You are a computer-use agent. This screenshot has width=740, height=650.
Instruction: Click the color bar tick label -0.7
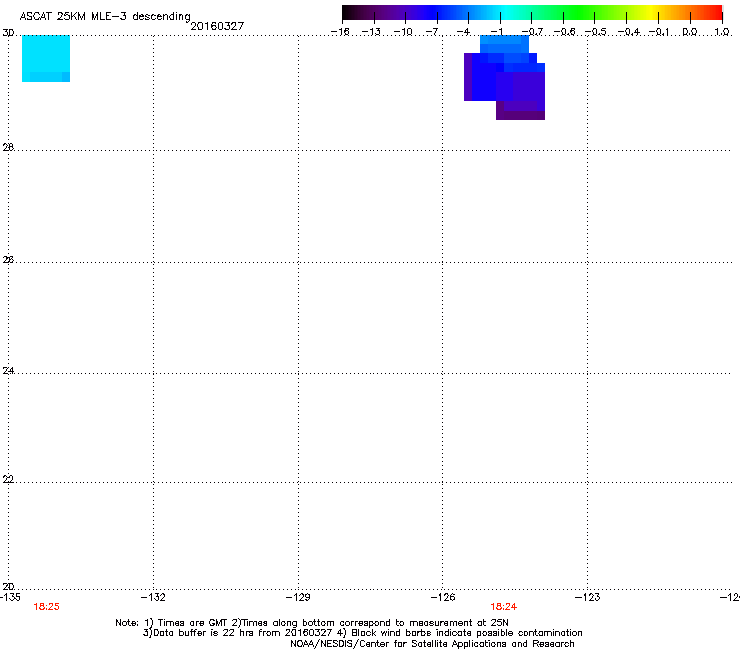pyautogui.click(x=532, y=32)
